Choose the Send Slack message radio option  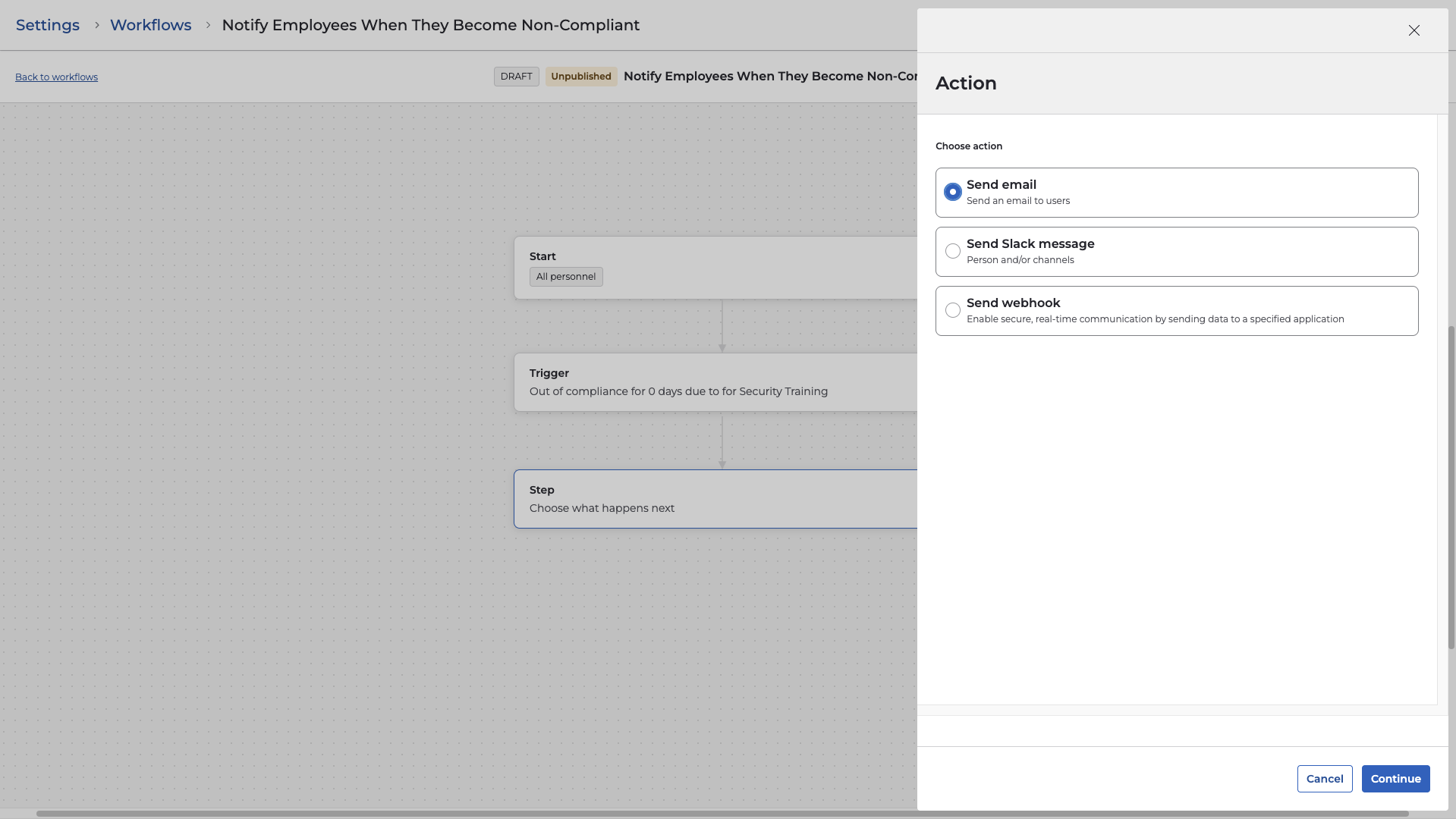(x=953, y=251)
